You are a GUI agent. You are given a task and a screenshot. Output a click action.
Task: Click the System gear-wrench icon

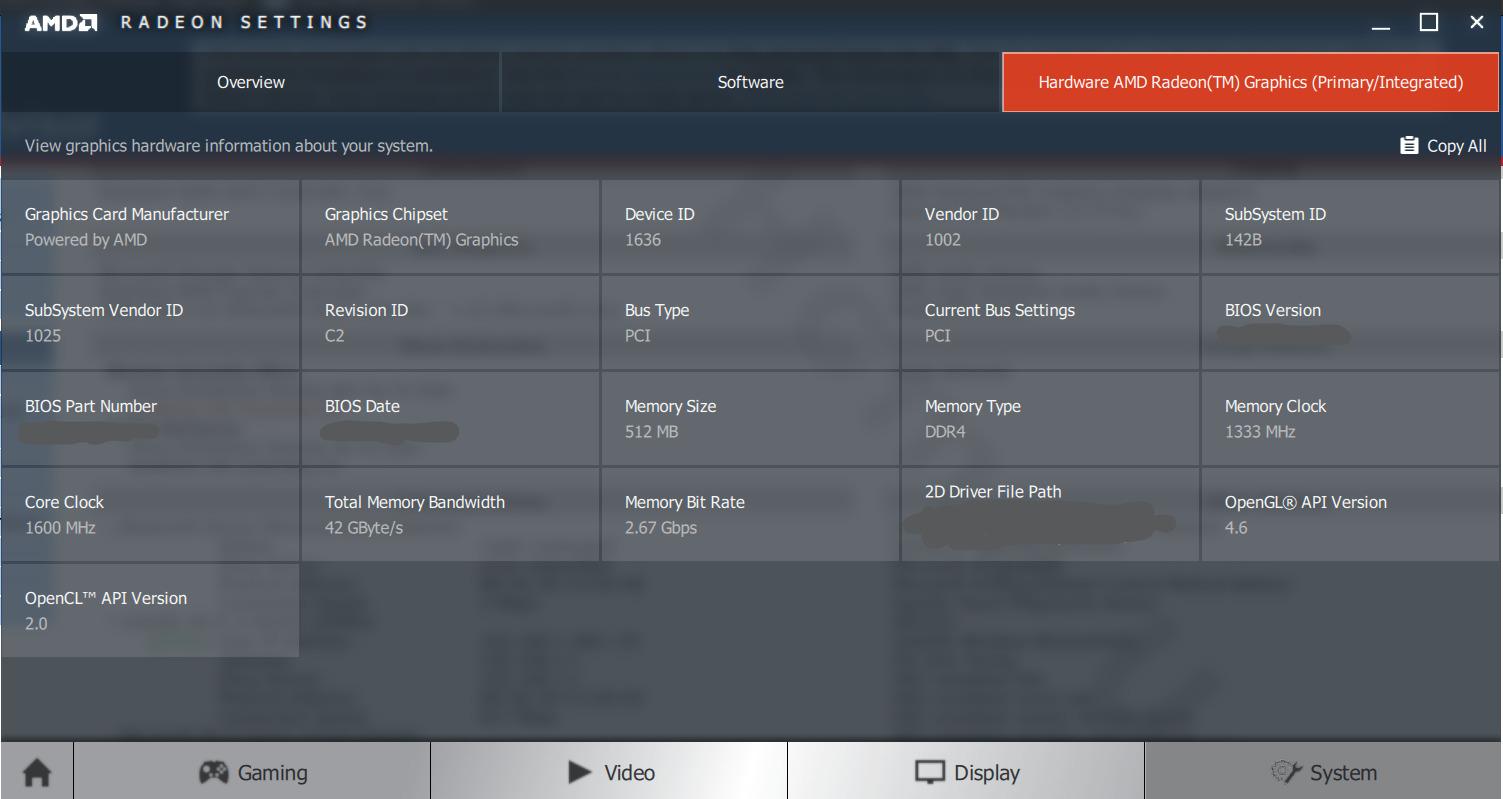pos(1285,772)
